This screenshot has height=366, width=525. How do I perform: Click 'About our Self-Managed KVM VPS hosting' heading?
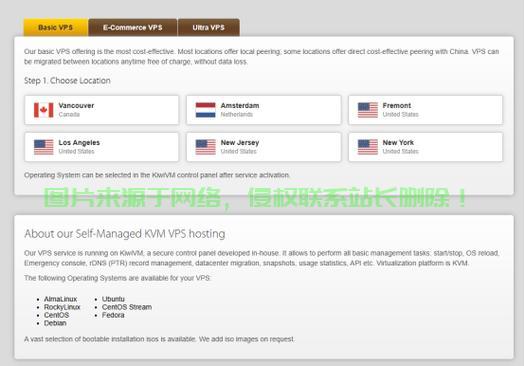point(125,233)
